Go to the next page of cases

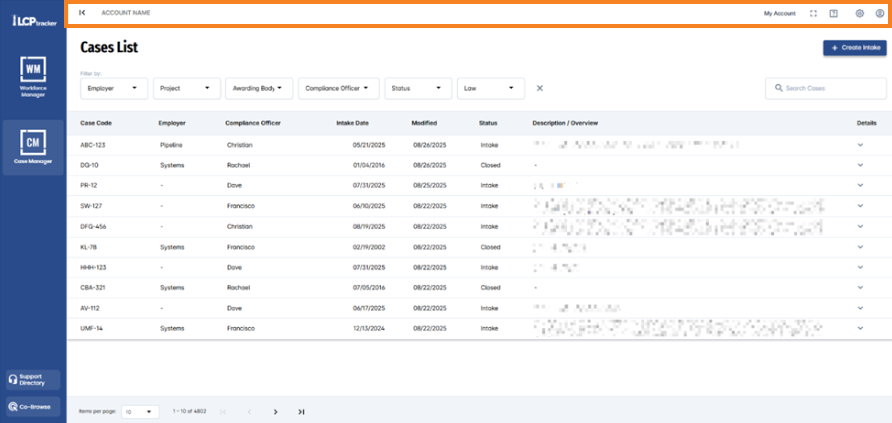275,412
